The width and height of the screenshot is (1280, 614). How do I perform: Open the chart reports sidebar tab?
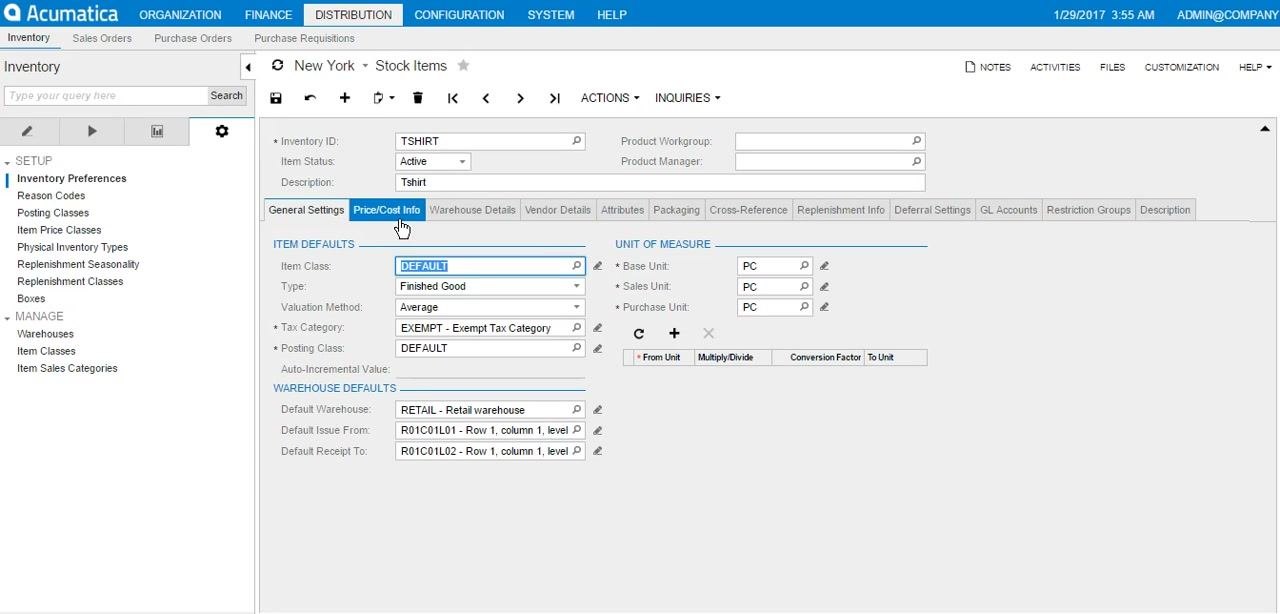click(x=157, y=131)
